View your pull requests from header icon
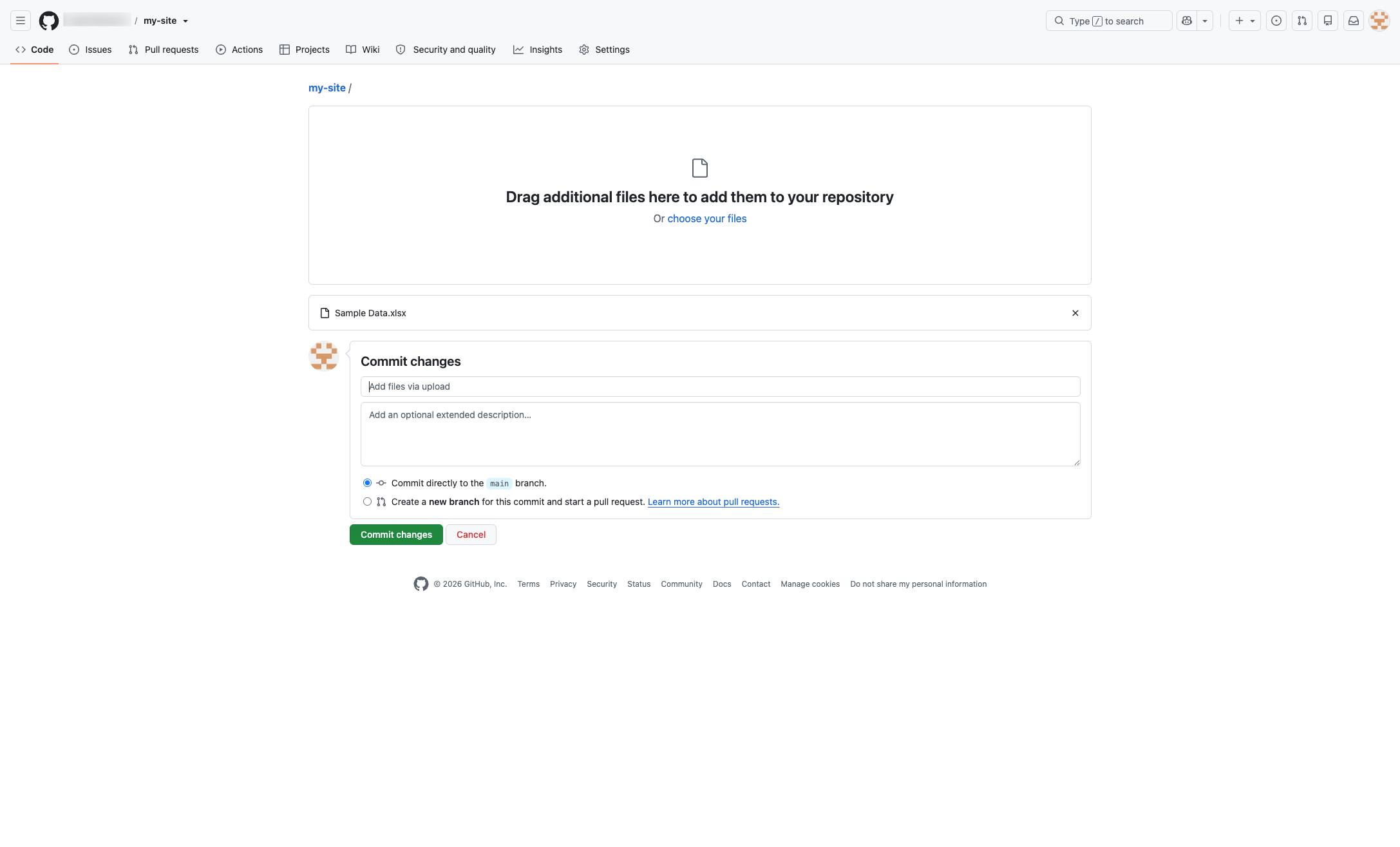Viewport: 1400px width, 847px height. pyautogui.click(x=1302, y=21)
